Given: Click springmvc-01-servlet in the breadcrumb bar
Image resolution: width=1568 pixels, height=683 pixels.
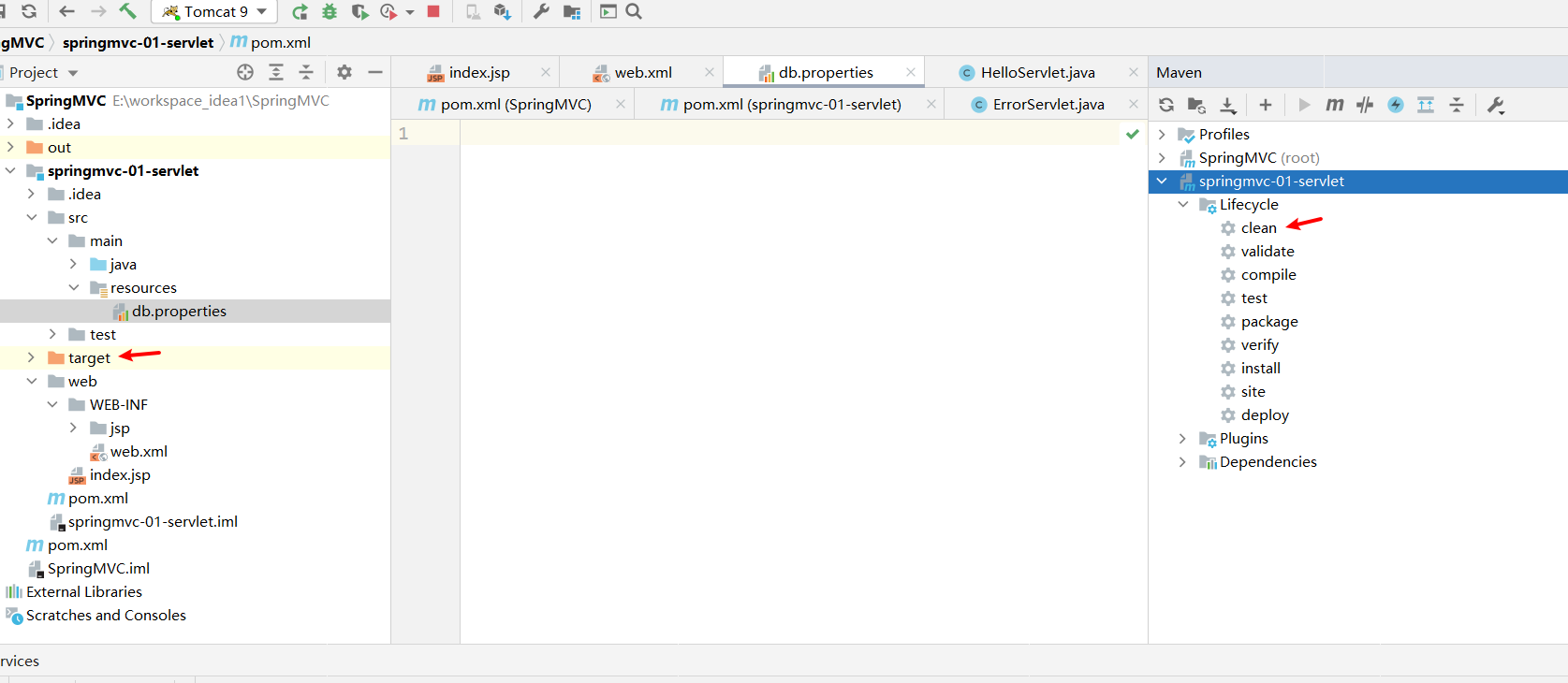Looking at the screenshot, I should (x=138, y=42).
